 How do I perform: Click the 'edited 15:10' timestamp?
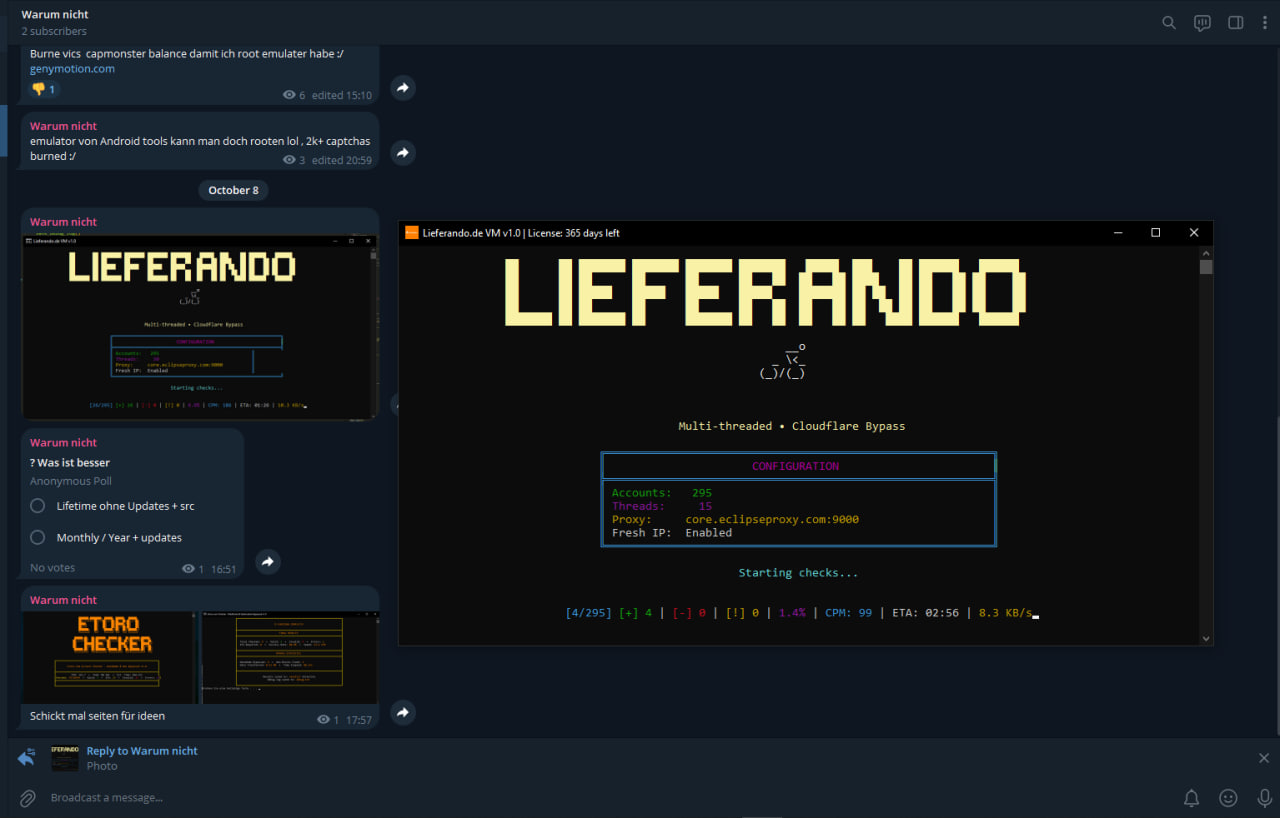click(x=341, y=95)
